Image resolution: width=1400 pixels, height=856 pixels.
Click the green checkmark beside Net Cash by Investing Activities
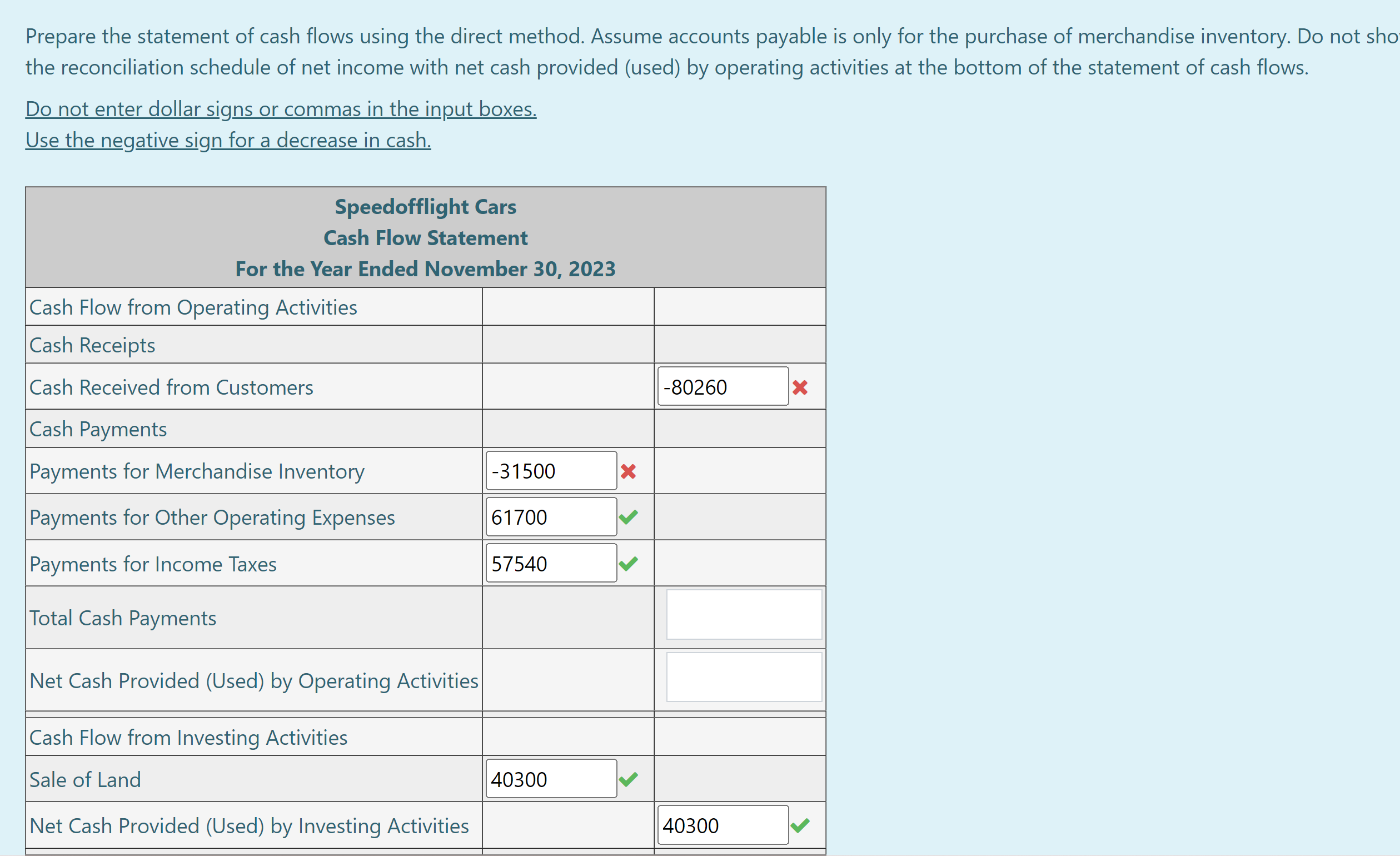(801, 825)
